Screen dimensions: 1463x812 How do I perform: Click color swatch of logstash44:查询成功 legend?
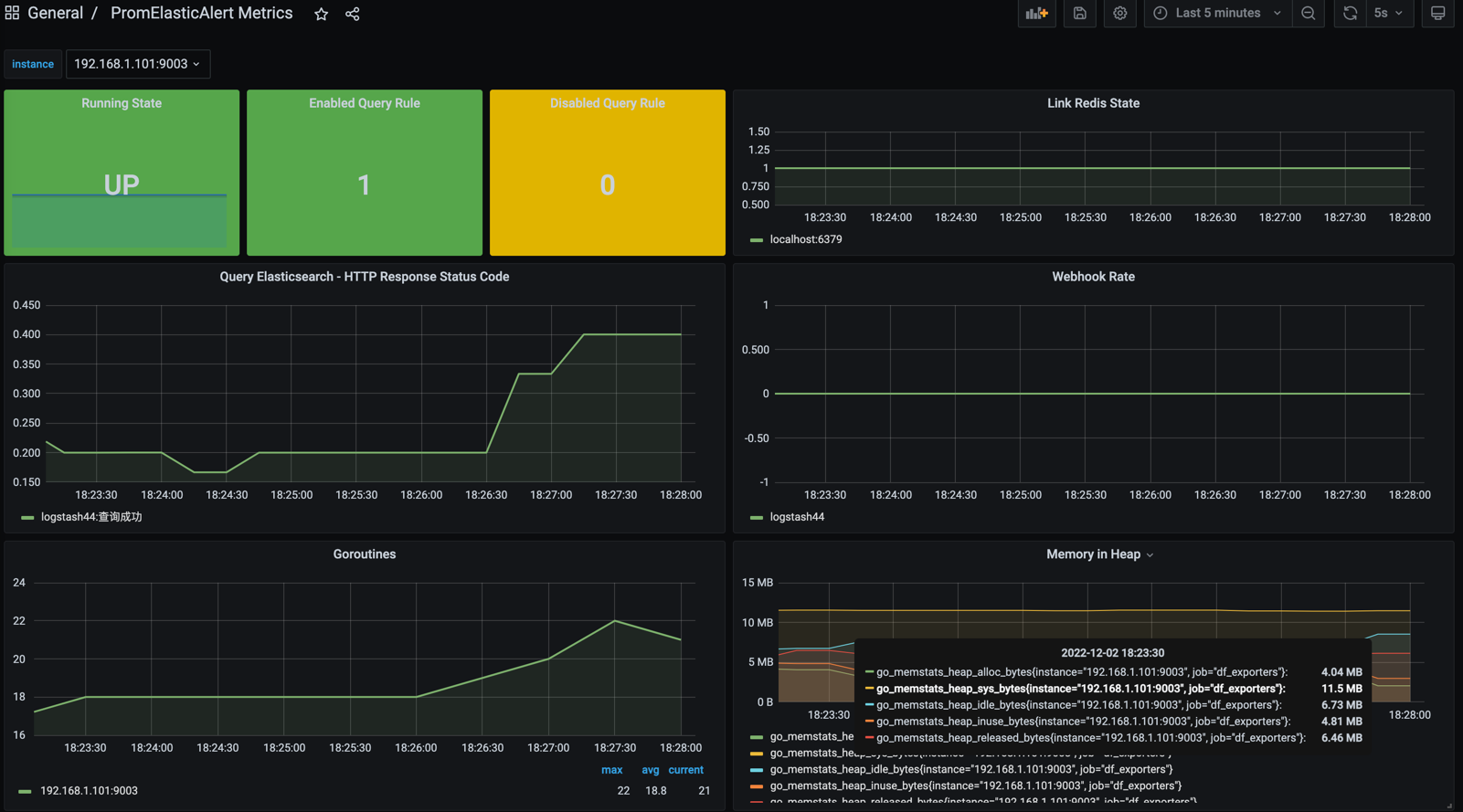pos(27,518)
